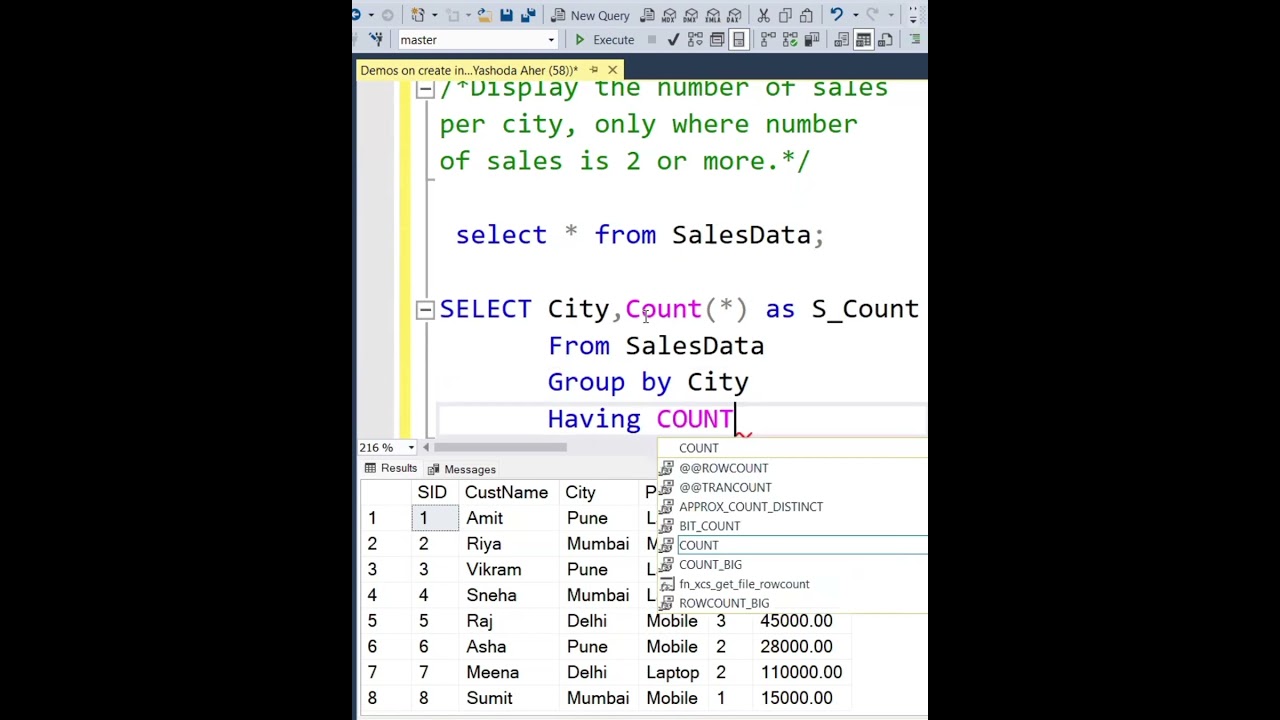Select row header number 5
The height and width of the screenshot is (720, 1280).
[x=384, y=621]
